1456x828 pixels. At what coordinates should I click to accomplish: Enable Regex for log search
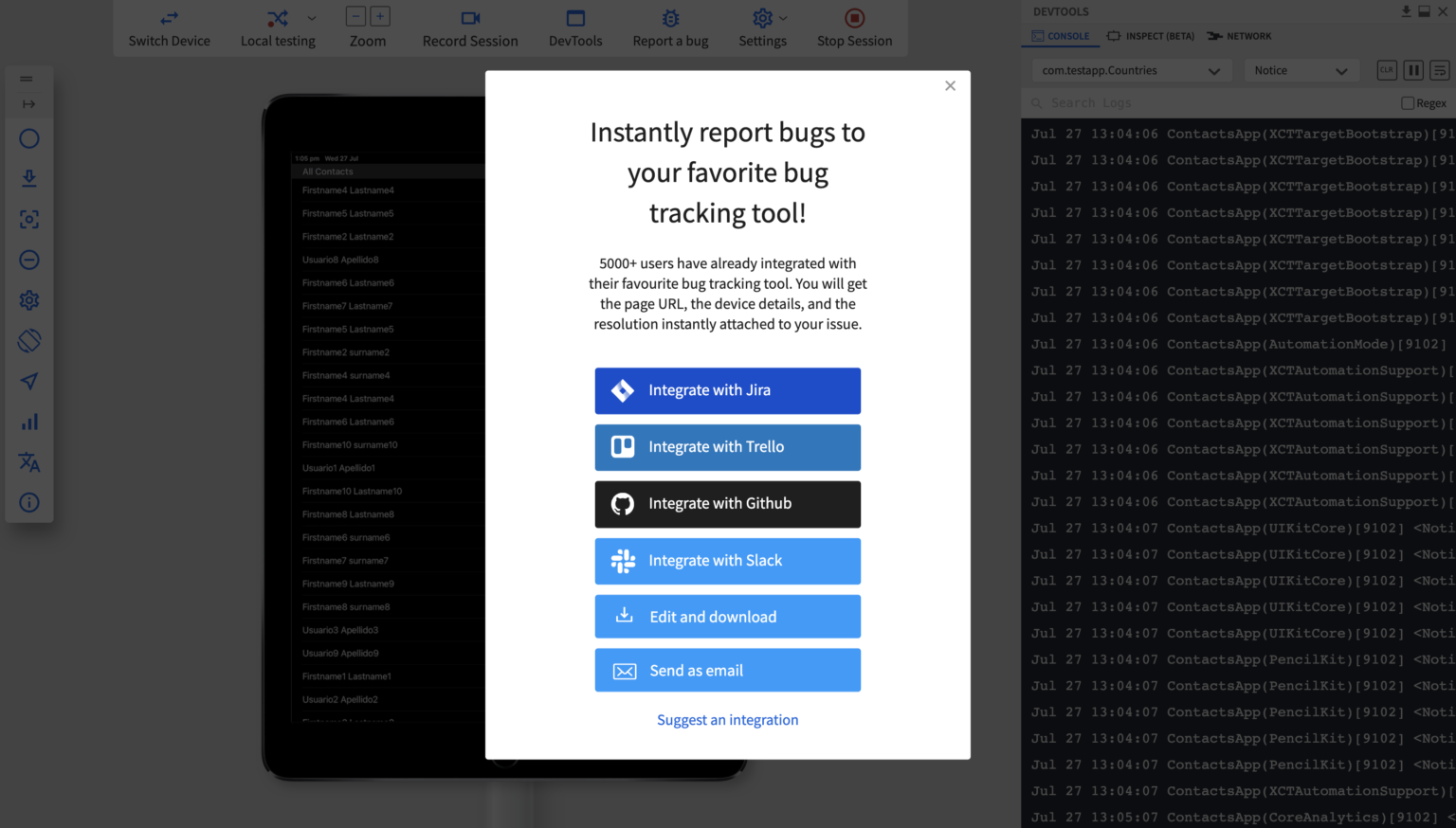[x=1408, y=102]
